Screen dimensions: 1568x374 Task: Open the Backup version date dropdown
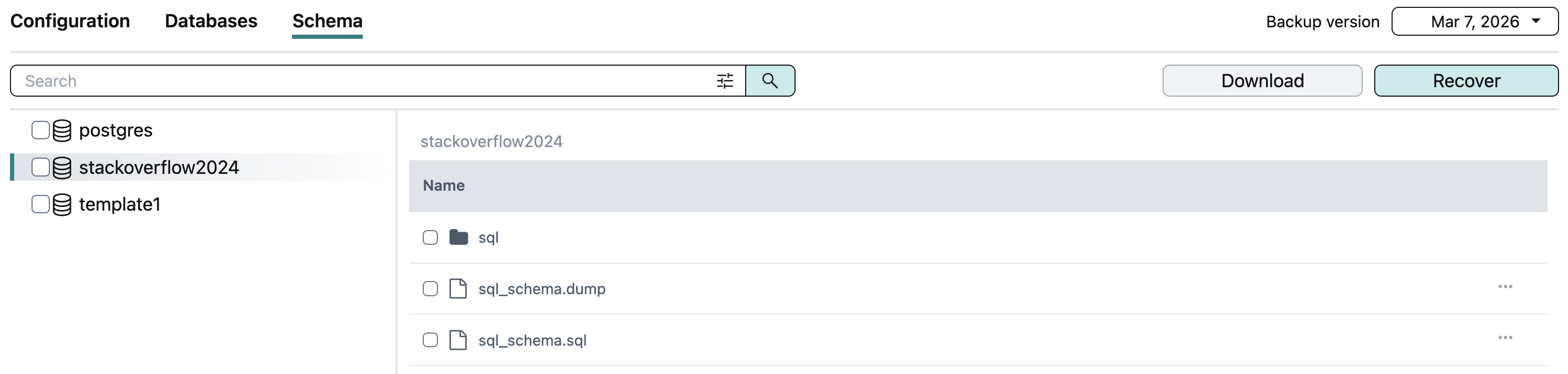(x=1474, y=22)
